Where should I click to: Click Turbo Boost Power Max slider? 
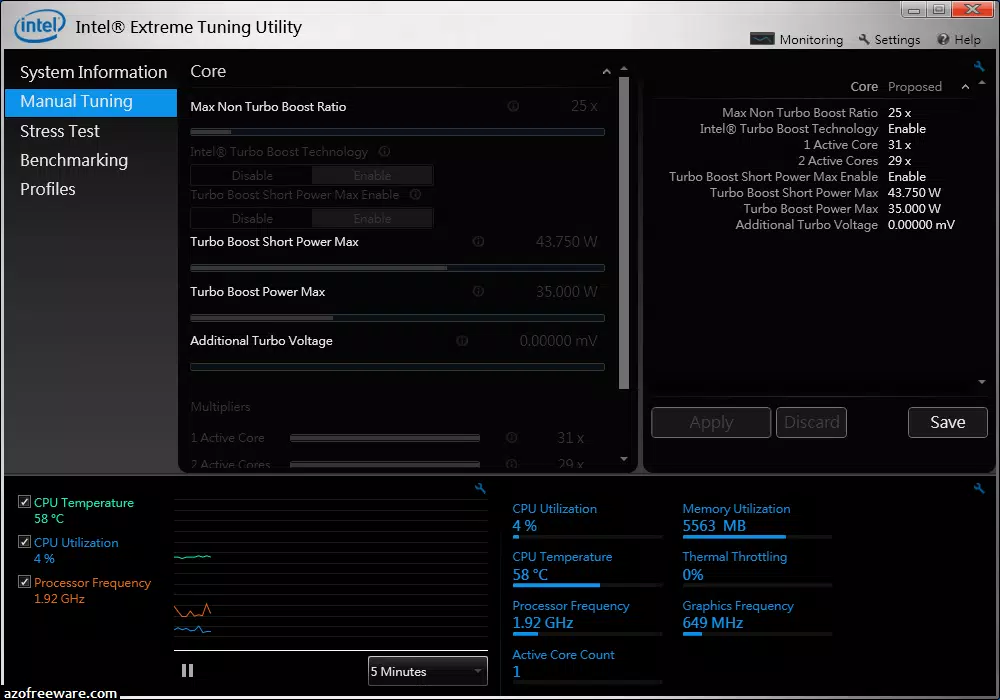[x=397, y=317]
